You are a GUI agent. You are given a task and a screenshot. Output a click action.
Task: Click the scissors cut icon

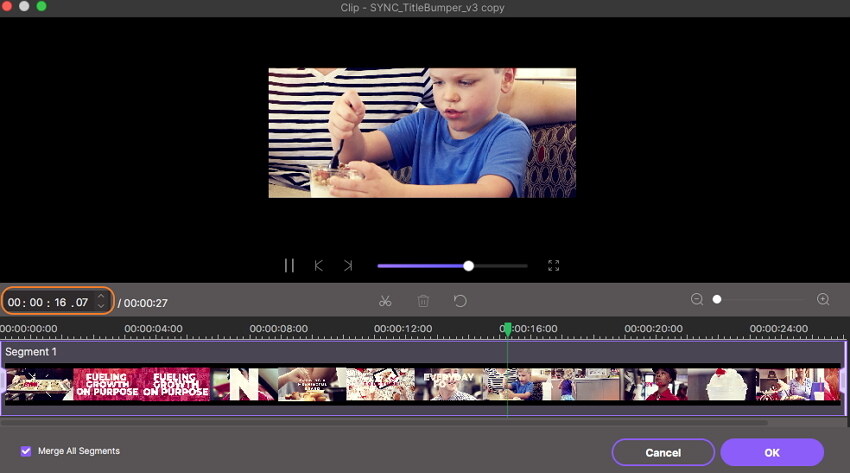click(x=385, y=301)
